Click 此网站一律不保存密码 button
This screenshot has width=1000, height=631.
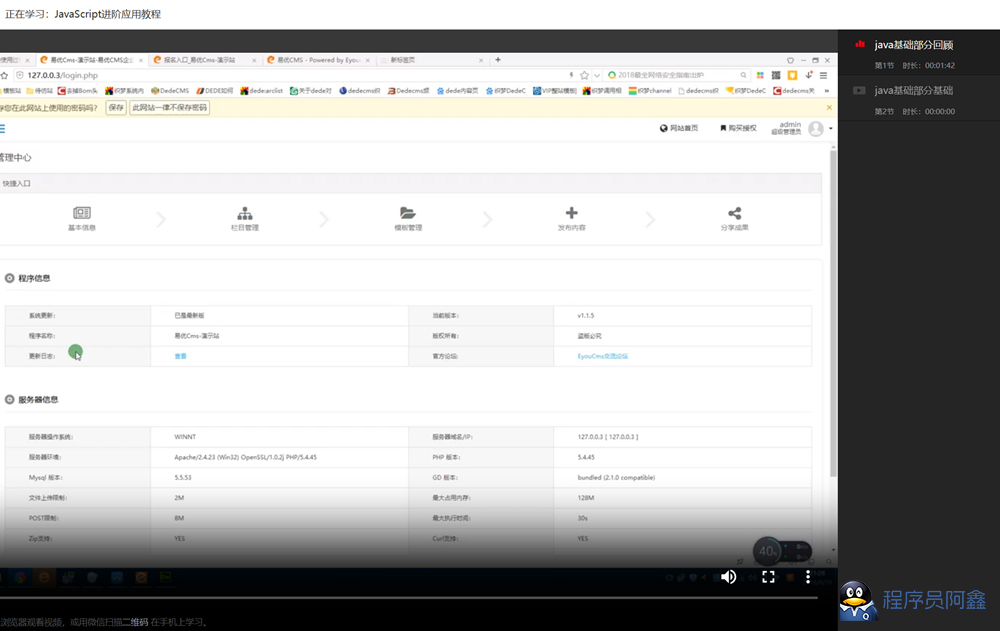tap(170, 107)
